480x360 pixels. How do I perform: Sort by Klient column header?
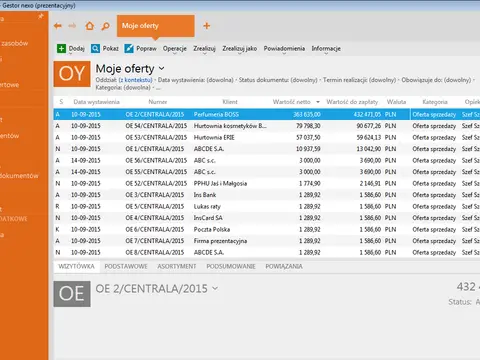pyautogui.click(x=230, y=102)
